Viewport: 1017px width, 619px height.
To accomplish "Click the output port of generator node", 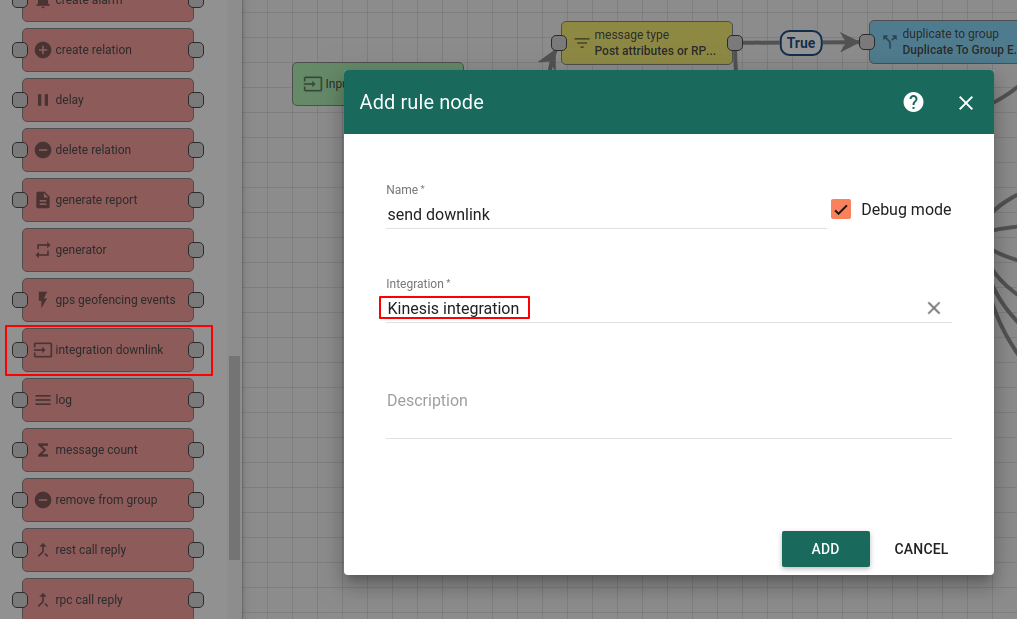I will coord(196,250).
